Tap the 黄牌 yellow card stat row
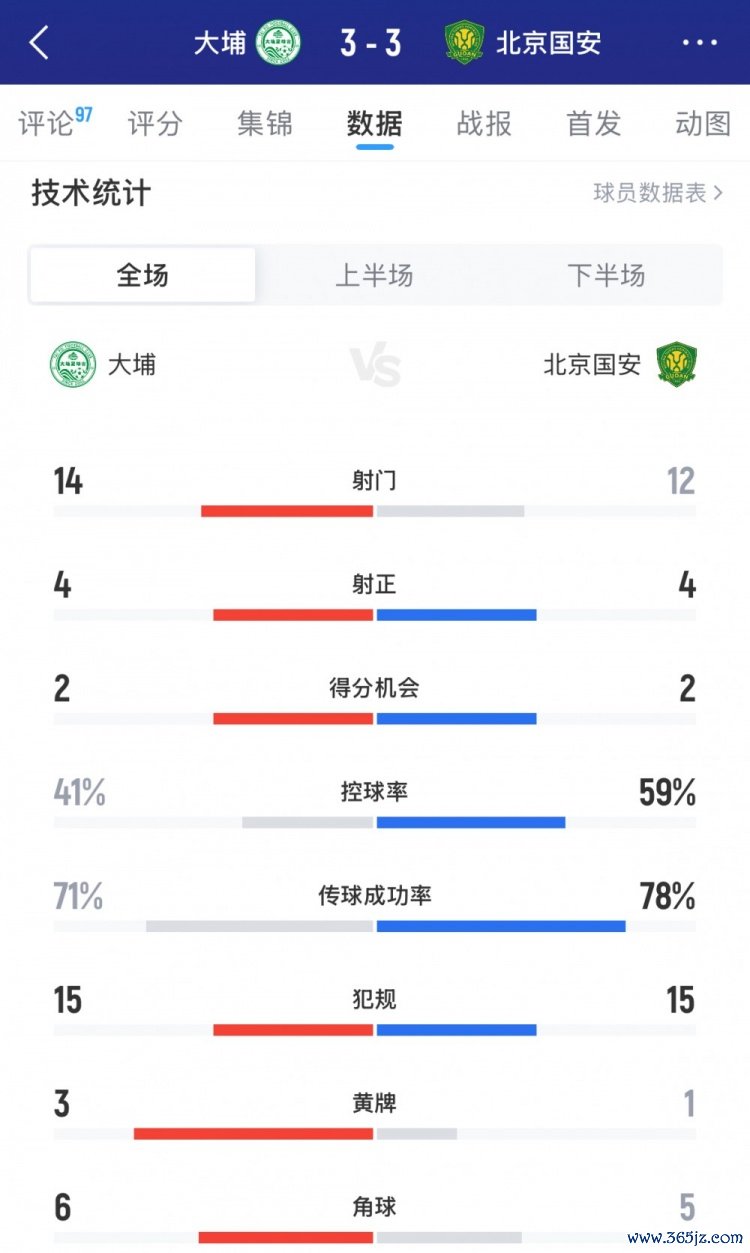This screenshot has height=1253, width=750. pyautogui.click(x=375, y=1117)
